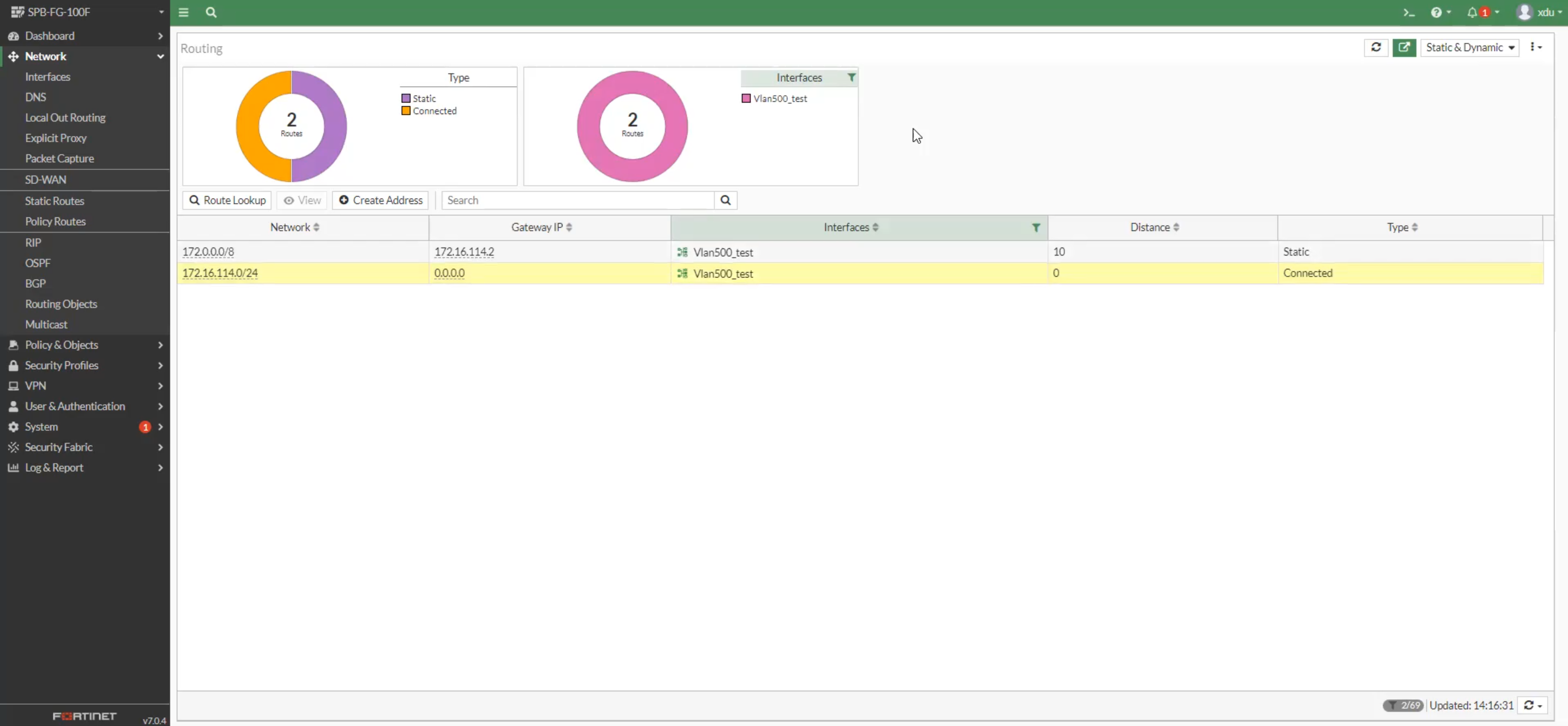Click the Create Address button

[381, 200]
